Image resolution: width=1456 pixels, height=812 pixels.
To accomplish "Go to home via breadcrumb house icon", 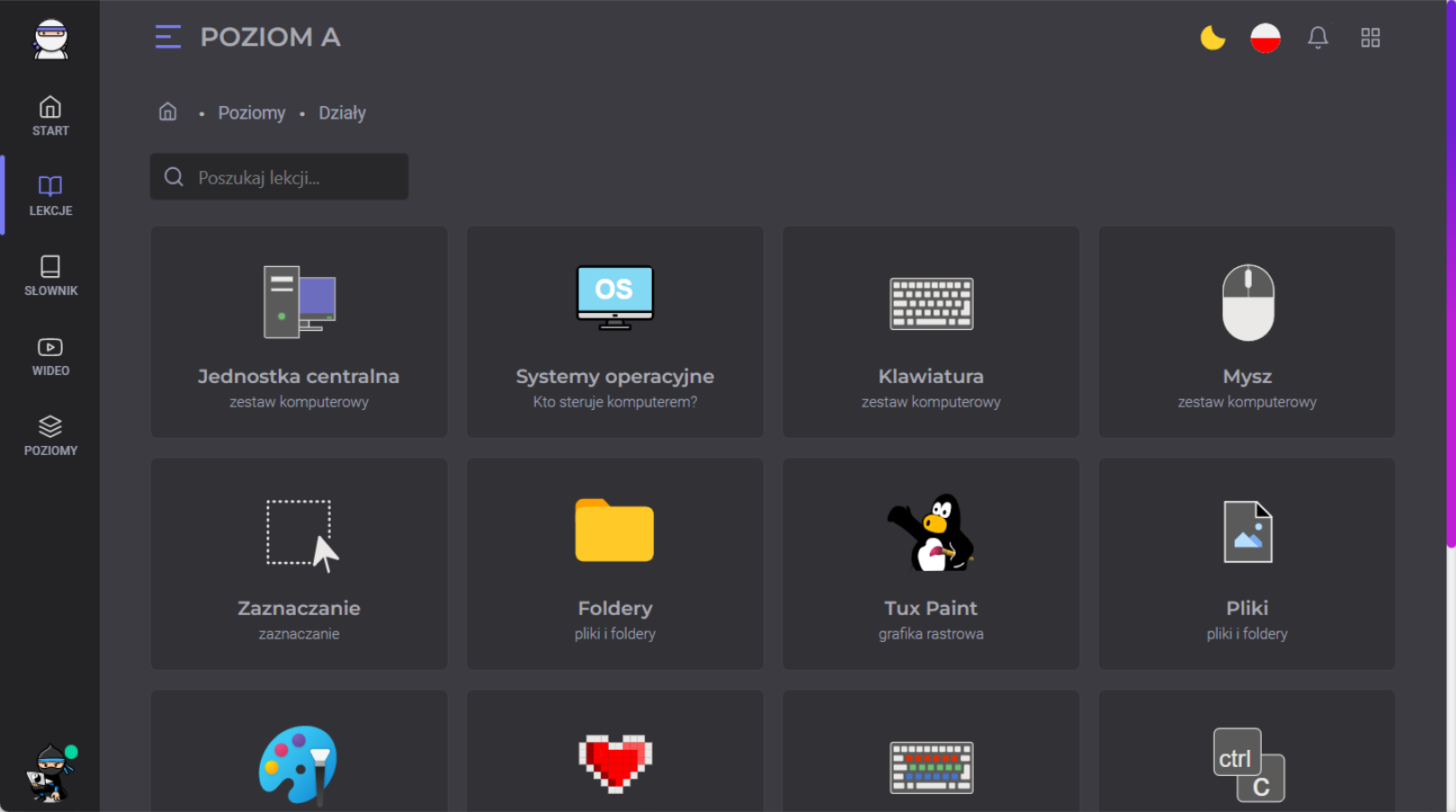I will 167,112.
